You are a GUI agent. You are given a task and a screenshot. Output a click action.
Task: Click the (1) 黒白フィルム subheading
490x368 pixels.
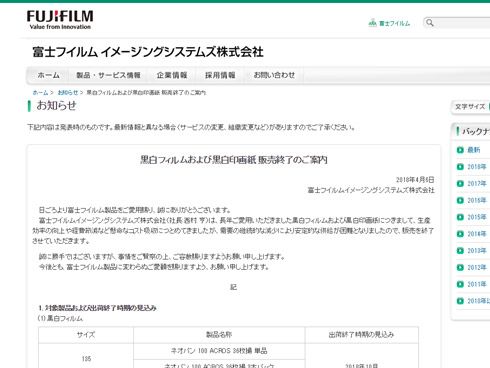coord(60,319)
